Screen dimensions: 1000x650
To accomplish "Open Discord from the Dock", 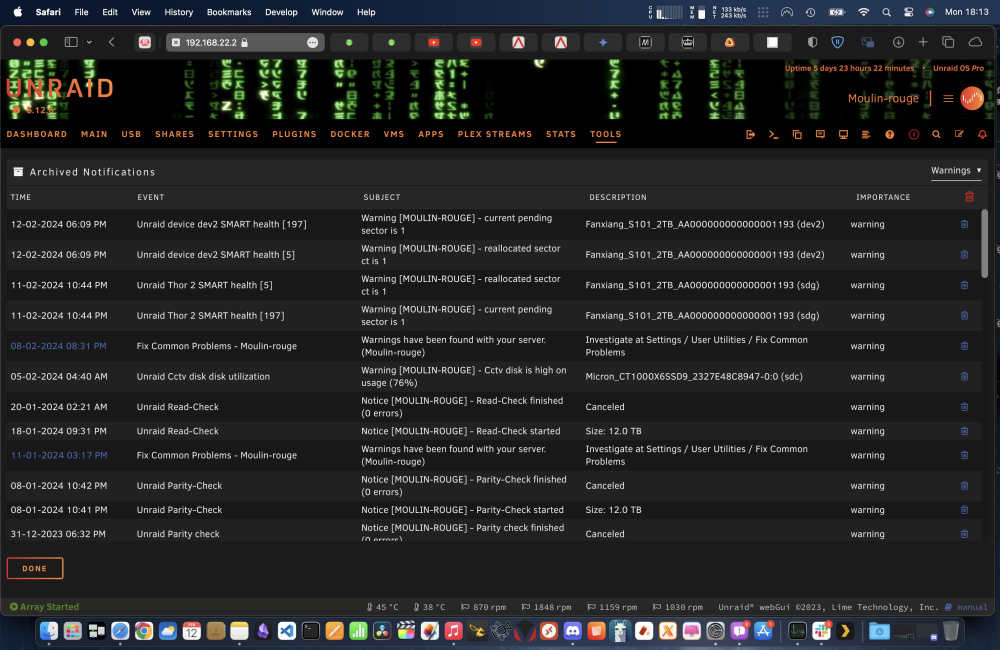I will [x=573, y=631].
